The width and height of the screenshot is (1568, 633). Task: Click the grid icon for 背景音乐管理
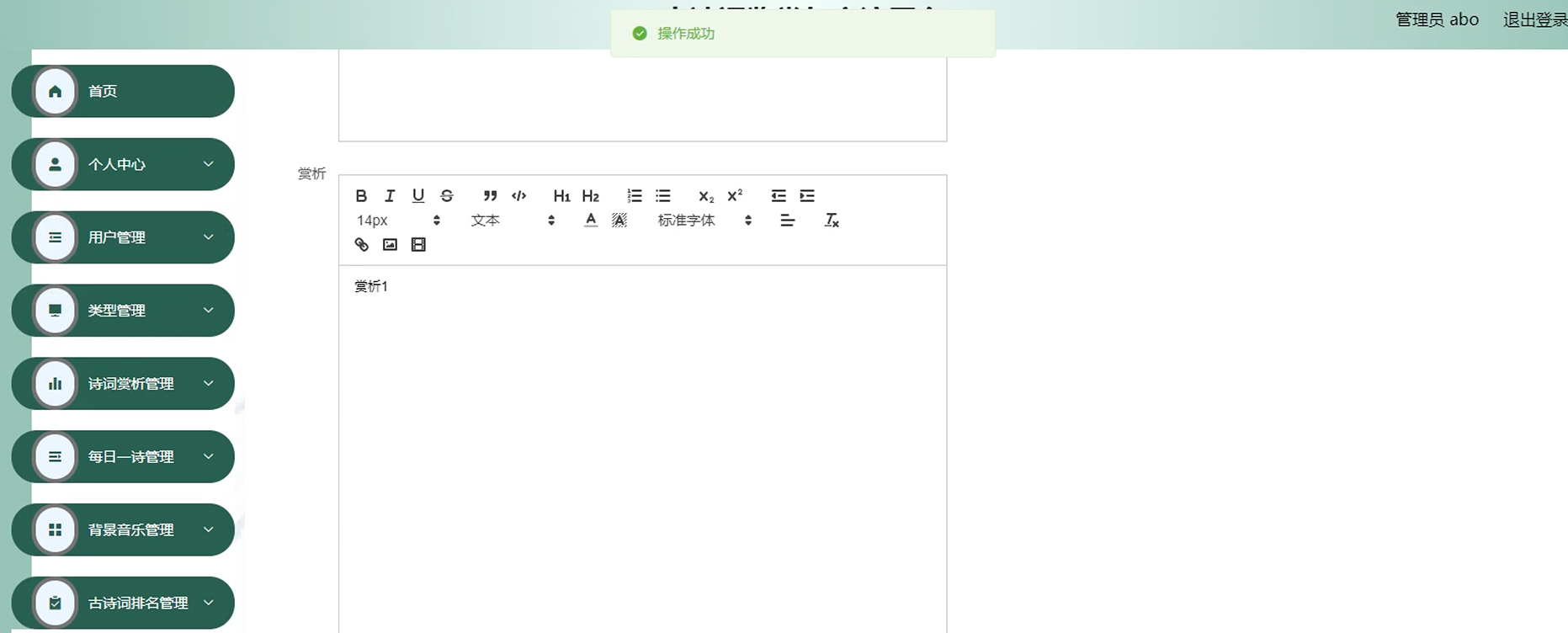(56, 530)
